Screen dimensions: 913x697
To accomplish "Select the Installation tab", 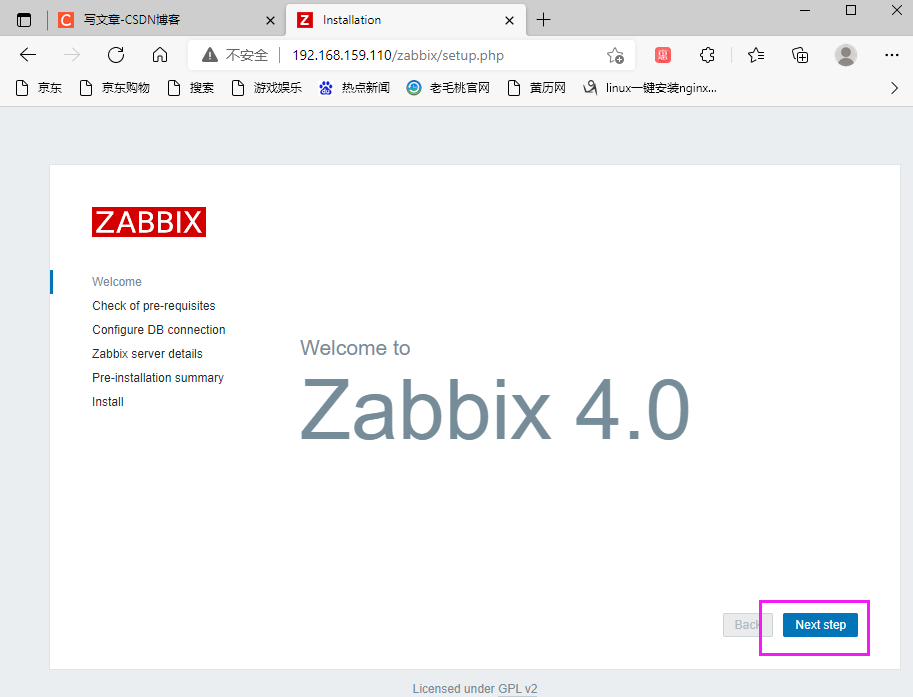I will point(406,20).
